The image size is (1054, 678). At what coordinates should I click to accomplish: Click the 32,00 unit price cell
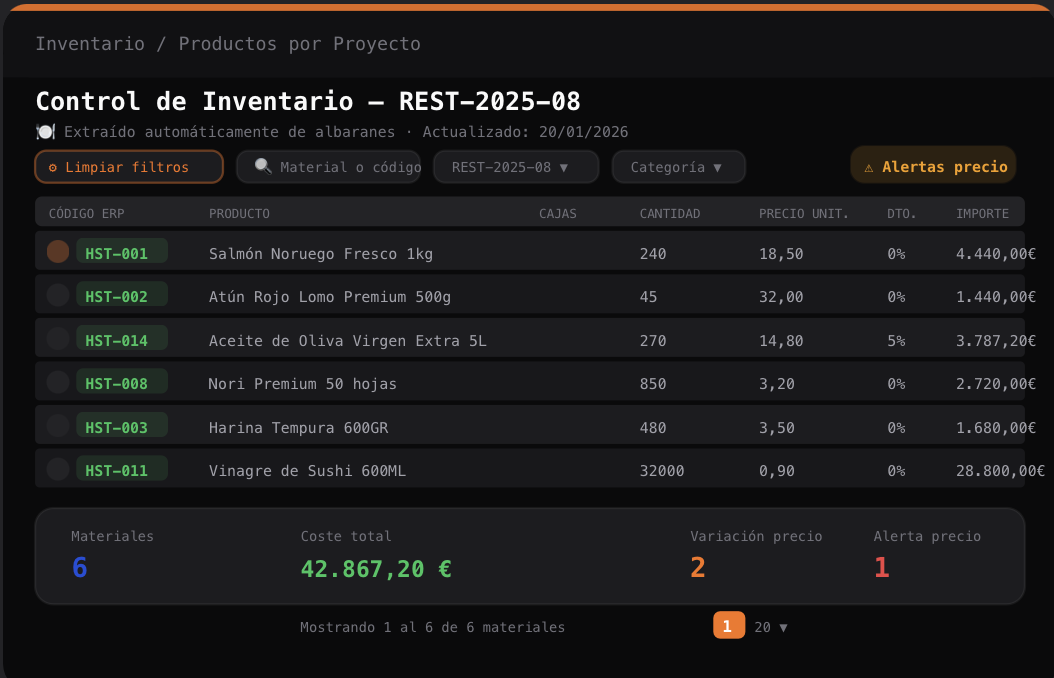click(x=781, y=297)
